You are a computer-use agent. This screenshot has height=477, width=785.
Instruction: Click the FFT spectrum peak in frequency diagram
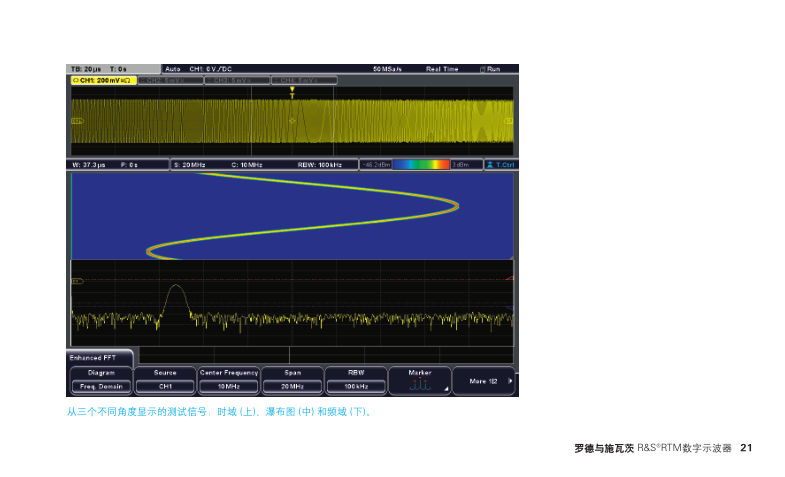[176, 286]
